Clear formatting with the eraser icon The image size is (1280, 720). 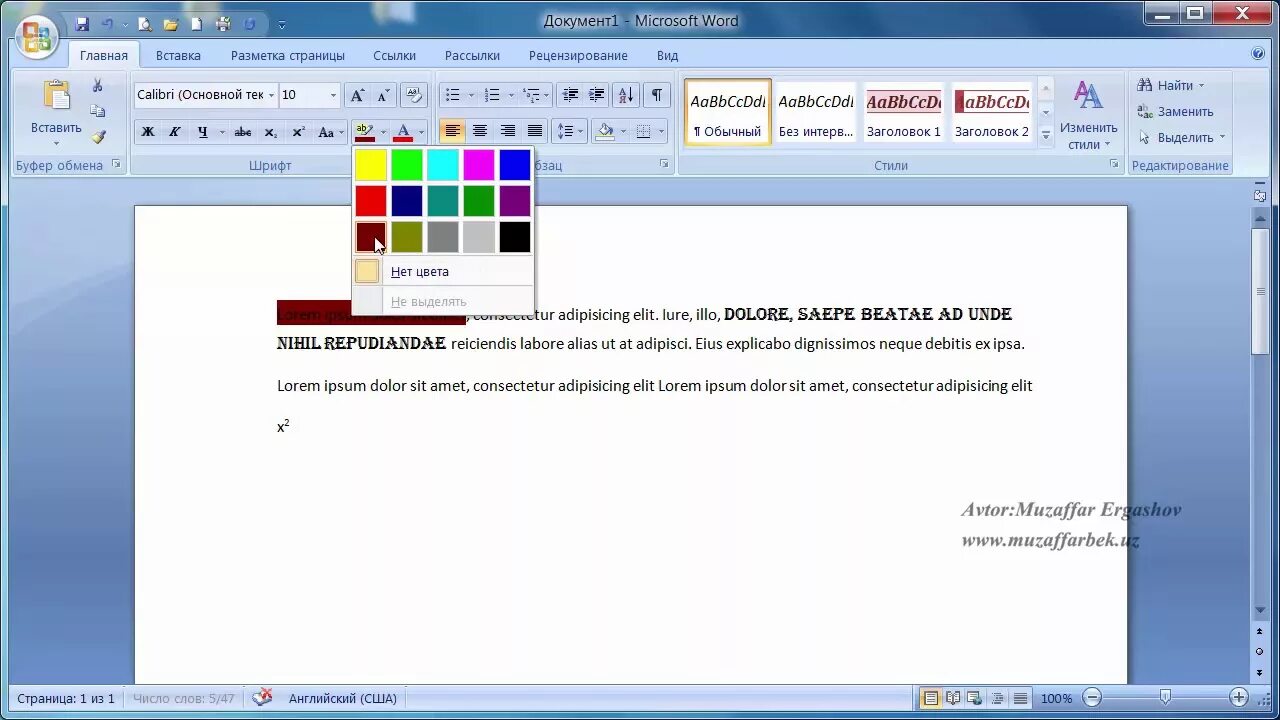click(413, 95)
